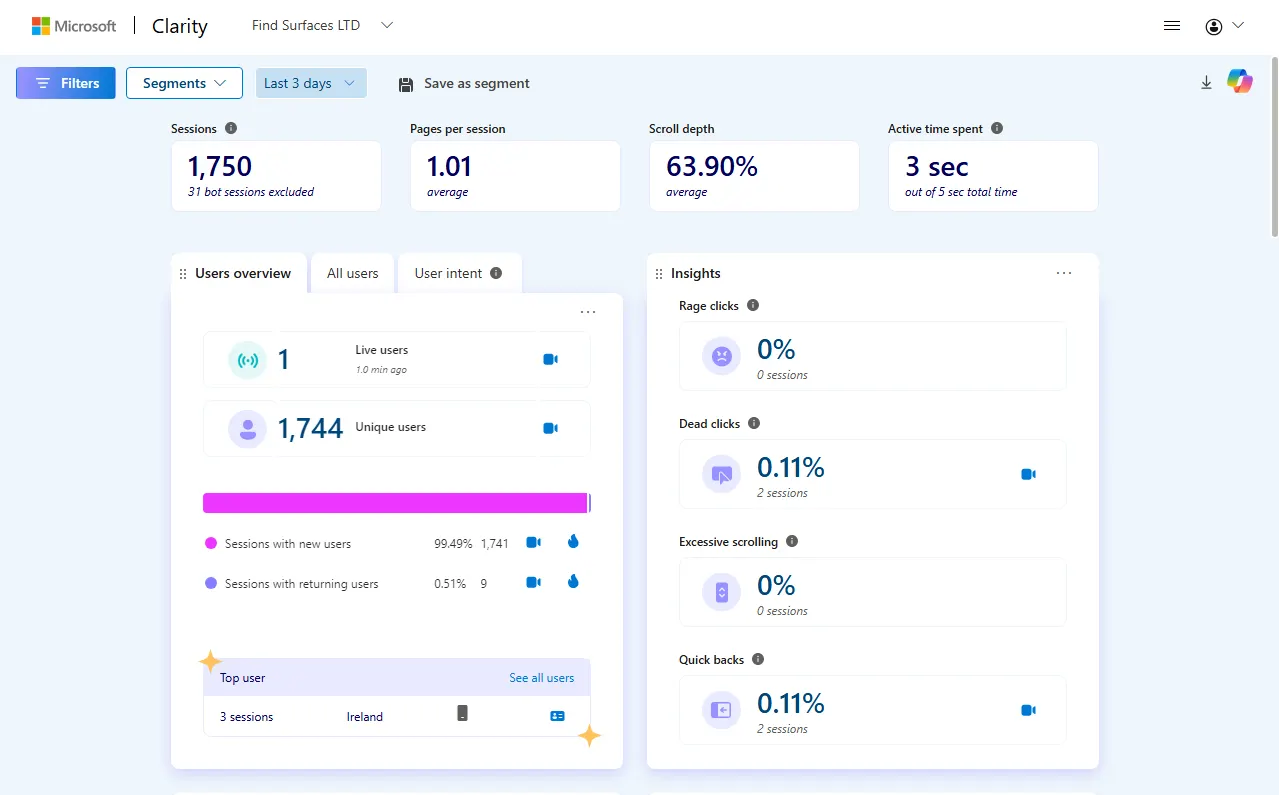Click the Excessive scrolling icon

(x=721, y=592)
